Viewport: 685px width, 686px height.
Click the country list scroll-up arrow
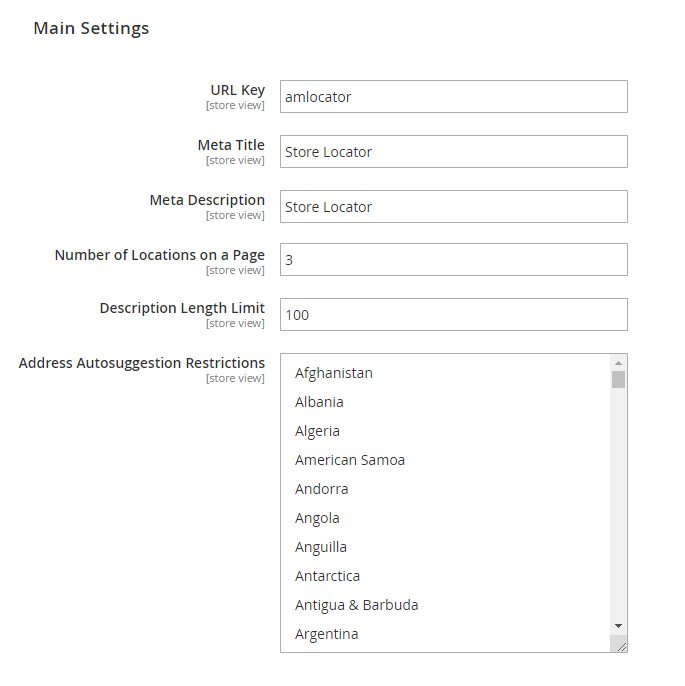[x=618, y=362]
